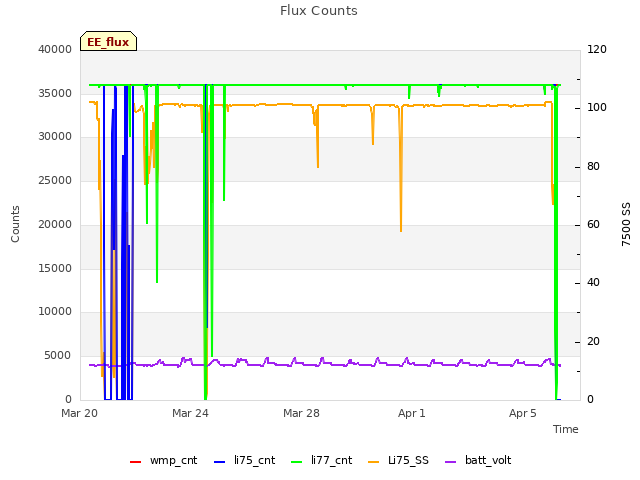The height and width of the screenshot is (480, 640).
Task: Click the blue li75_cnt legend swatch
Action: [x=219, y=462]
